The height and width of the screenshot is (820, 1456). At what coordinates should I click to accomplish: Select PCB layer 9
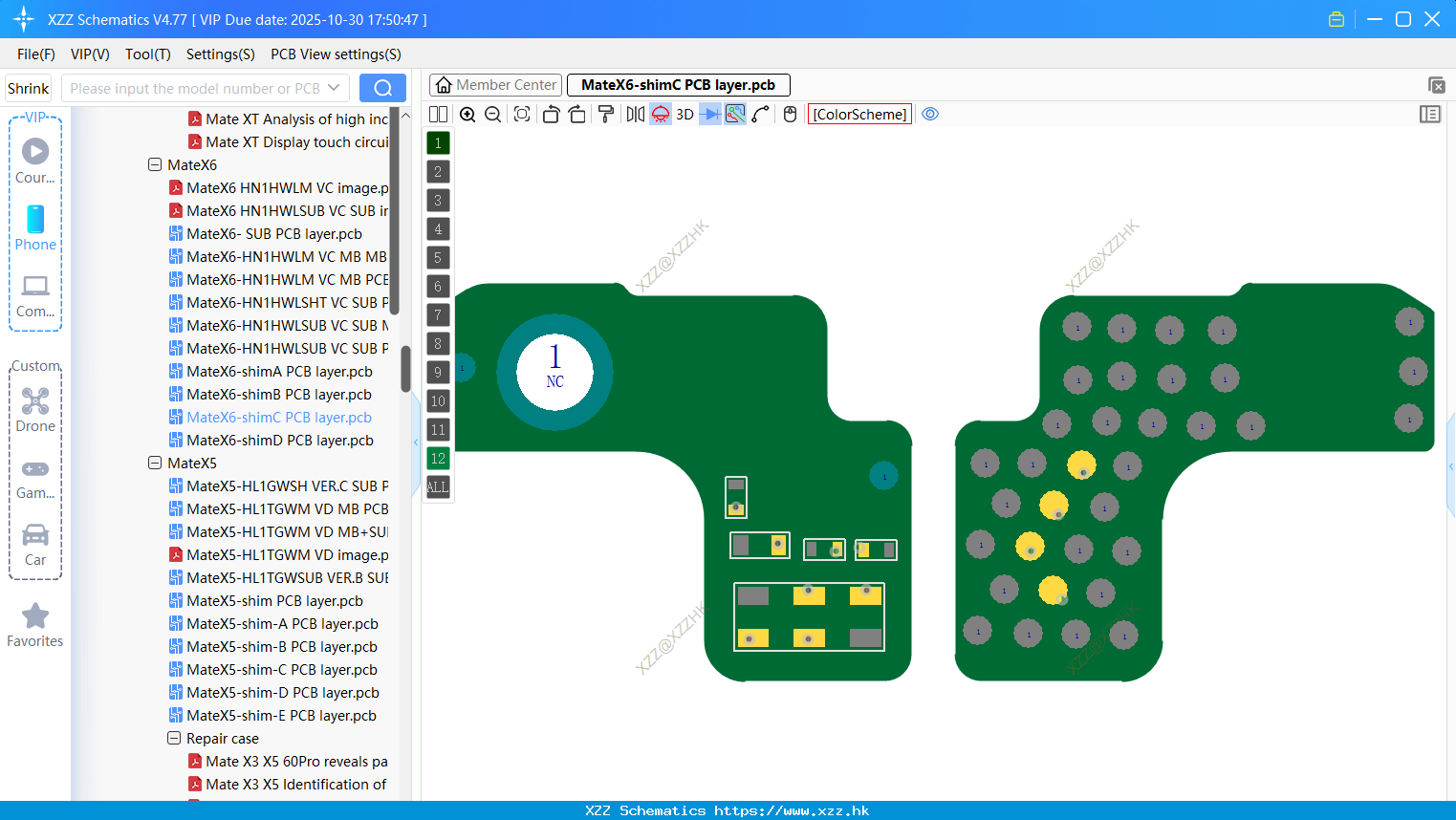tap(438, 373)
